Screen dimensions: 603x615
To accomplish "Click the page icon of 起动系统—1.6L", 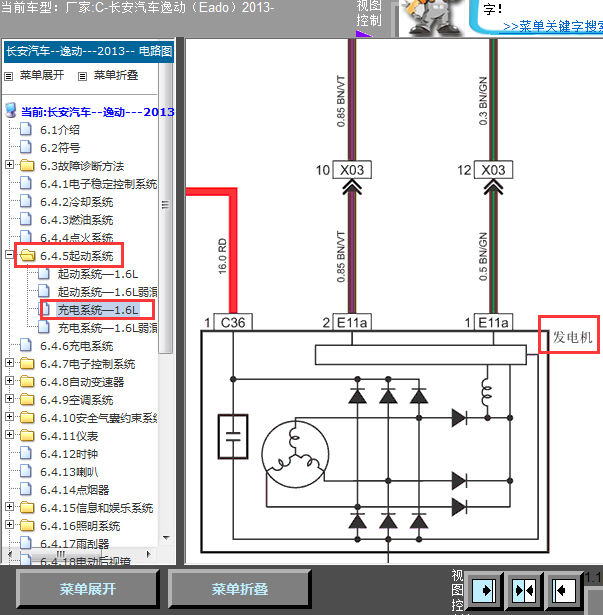I will click(44, 274).
